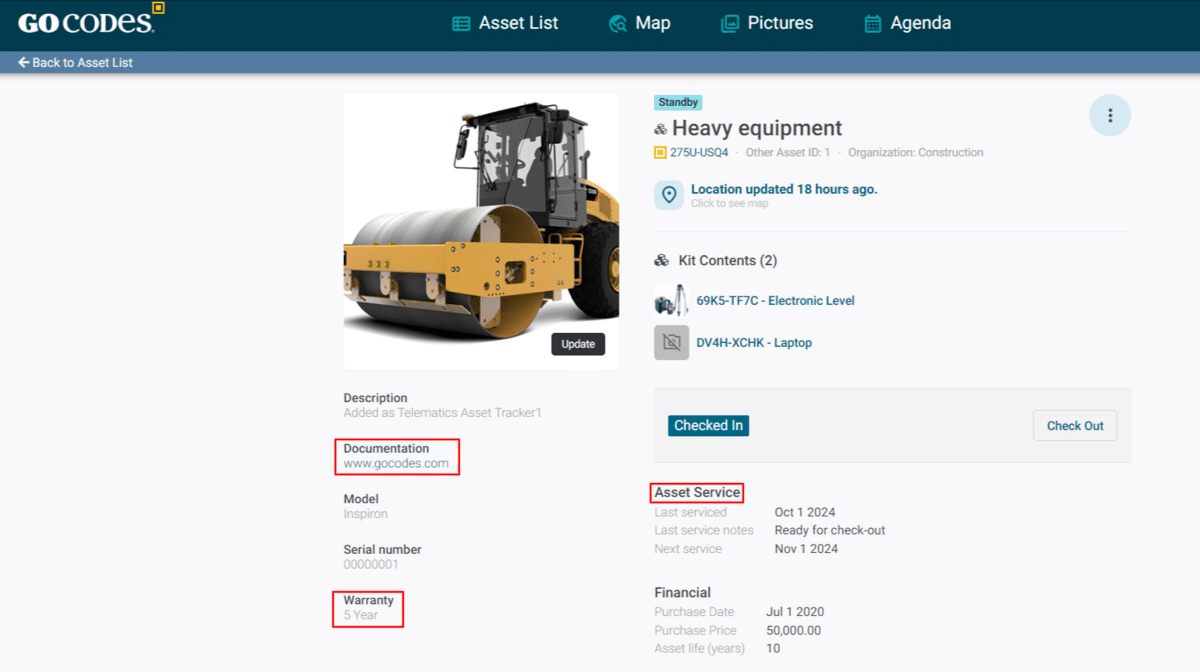
Task: Click the Asset List grid icon
Action: click(461, 24)
